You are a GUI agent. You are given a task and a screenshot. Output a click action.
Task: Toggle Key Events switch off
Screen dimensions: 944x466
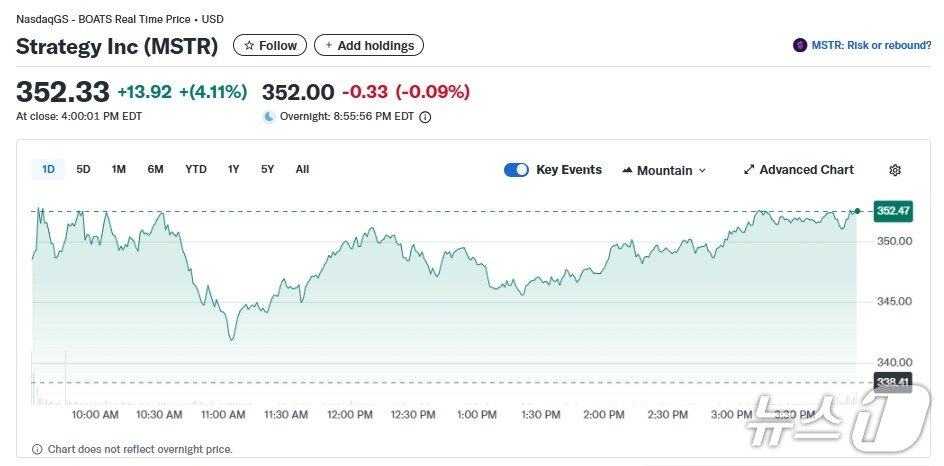click(516, 170)
